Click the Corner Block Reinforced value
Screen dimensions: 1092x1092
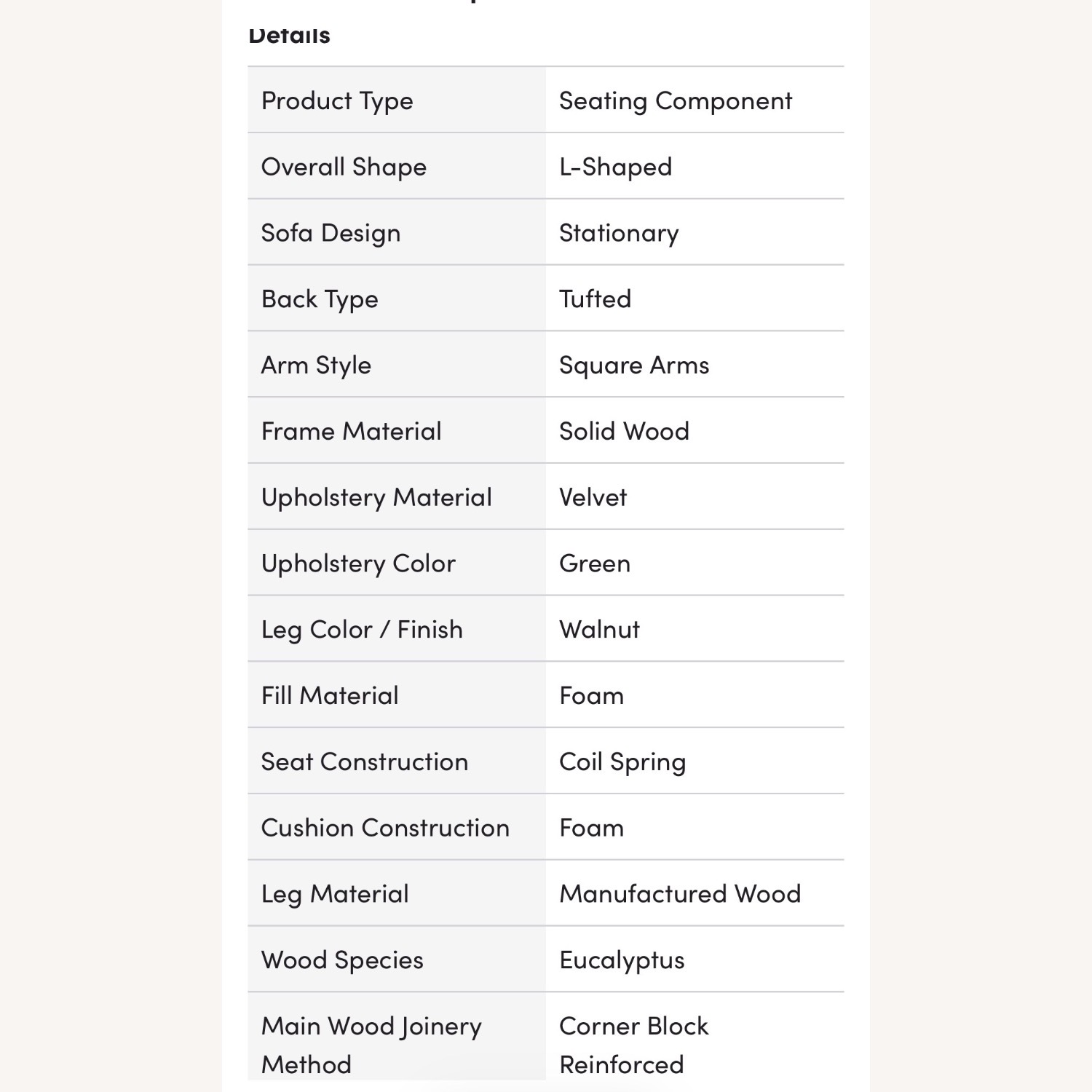633,1045
